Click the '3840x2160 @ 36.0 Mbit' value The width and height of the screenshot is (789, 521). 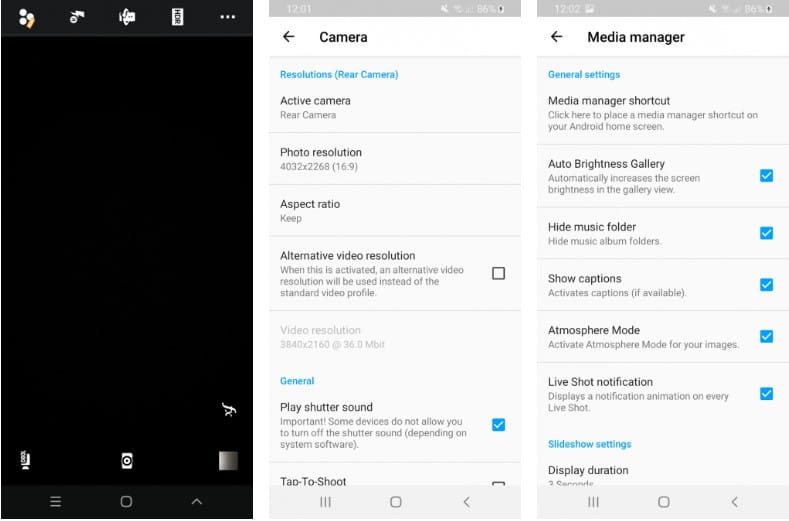(x=332, y=344)
